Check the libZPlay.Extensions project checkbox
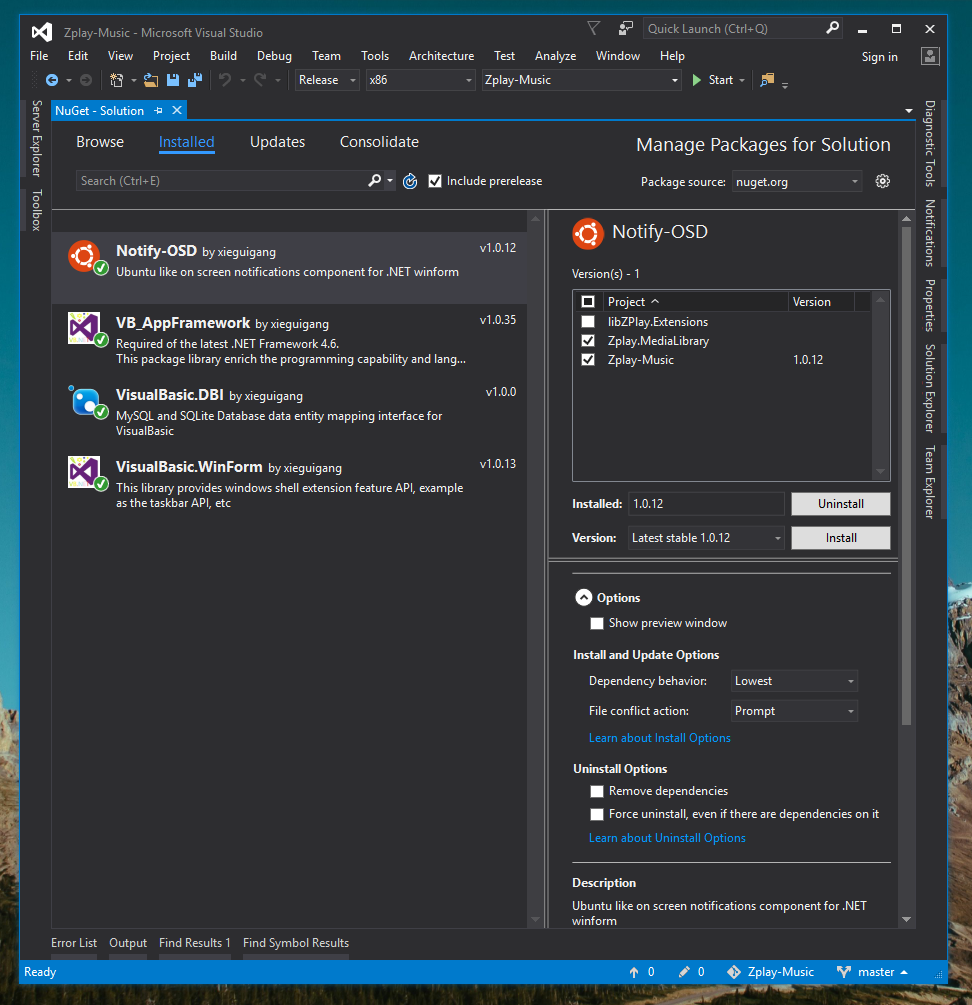 click(588, 322)
